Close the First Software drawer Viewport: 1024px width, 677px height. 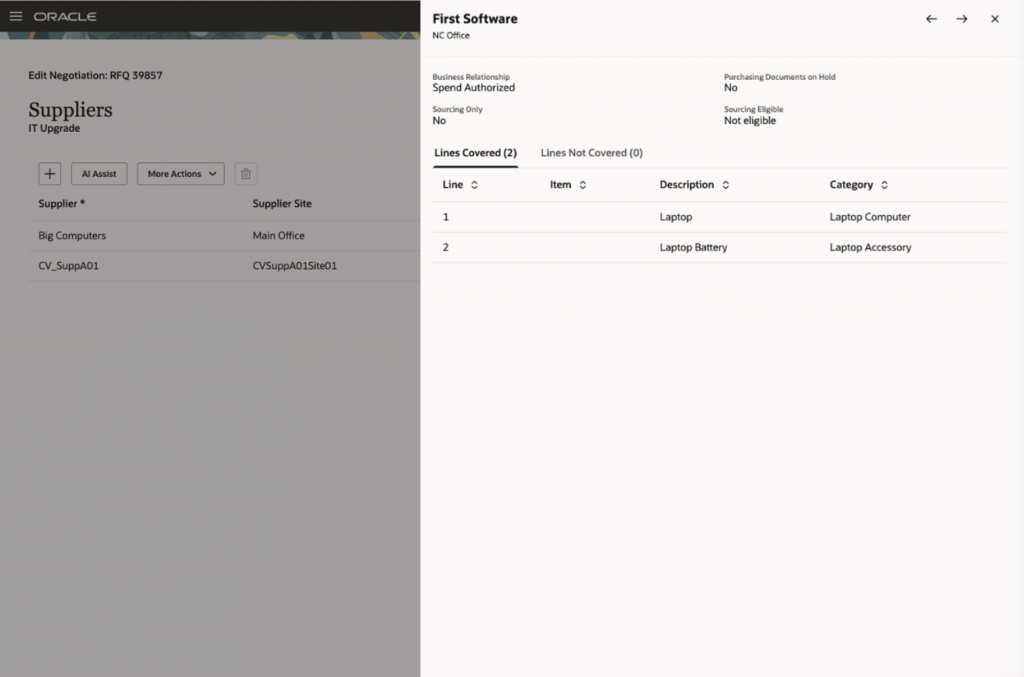995,19
